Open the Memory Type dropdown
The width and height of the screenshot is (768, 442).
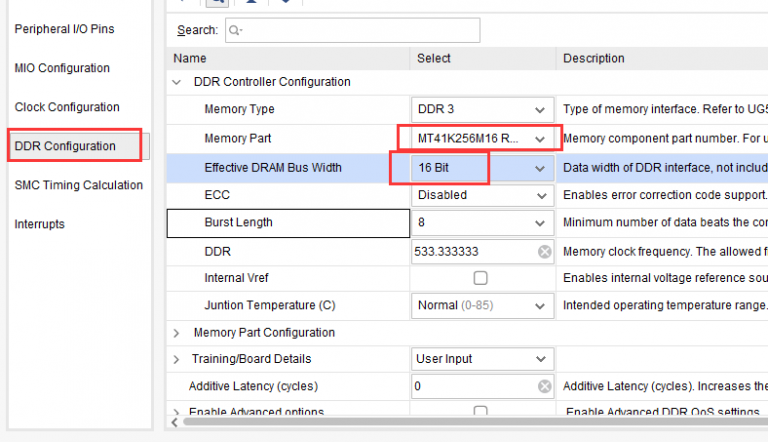tap(540, 110)
